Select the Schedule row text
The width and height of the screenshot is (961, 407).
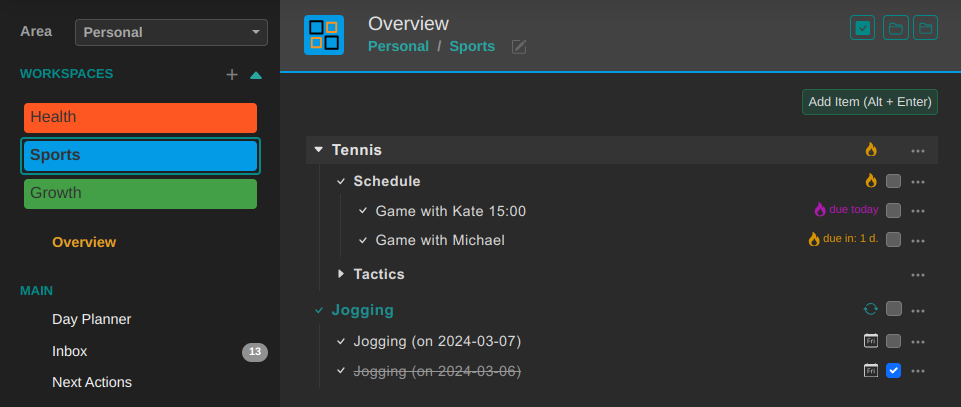387,181
